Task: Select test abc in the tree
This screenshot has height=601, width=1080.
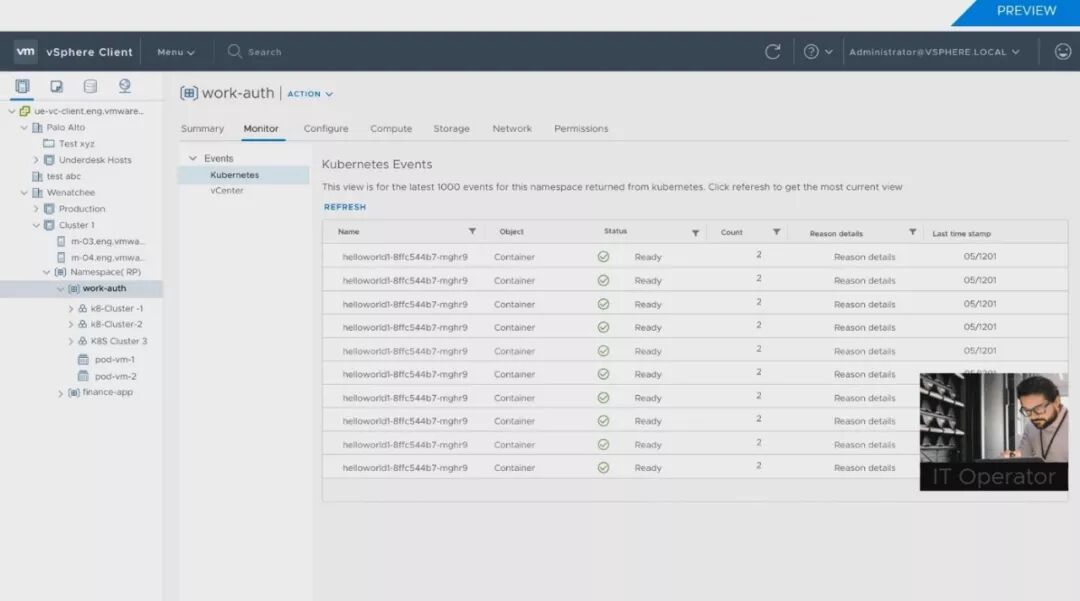Action: click(63, 176)
